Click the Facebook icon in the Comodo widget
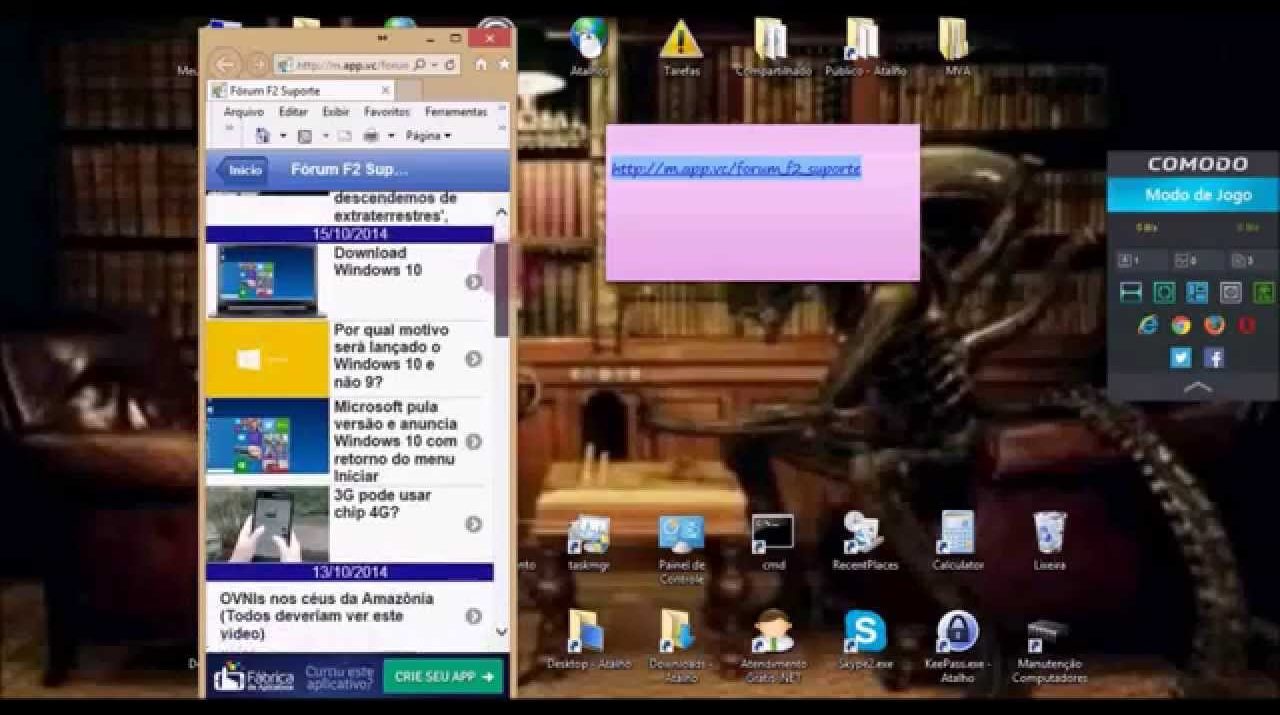The image size is (1280, 715). point(1214,358)
